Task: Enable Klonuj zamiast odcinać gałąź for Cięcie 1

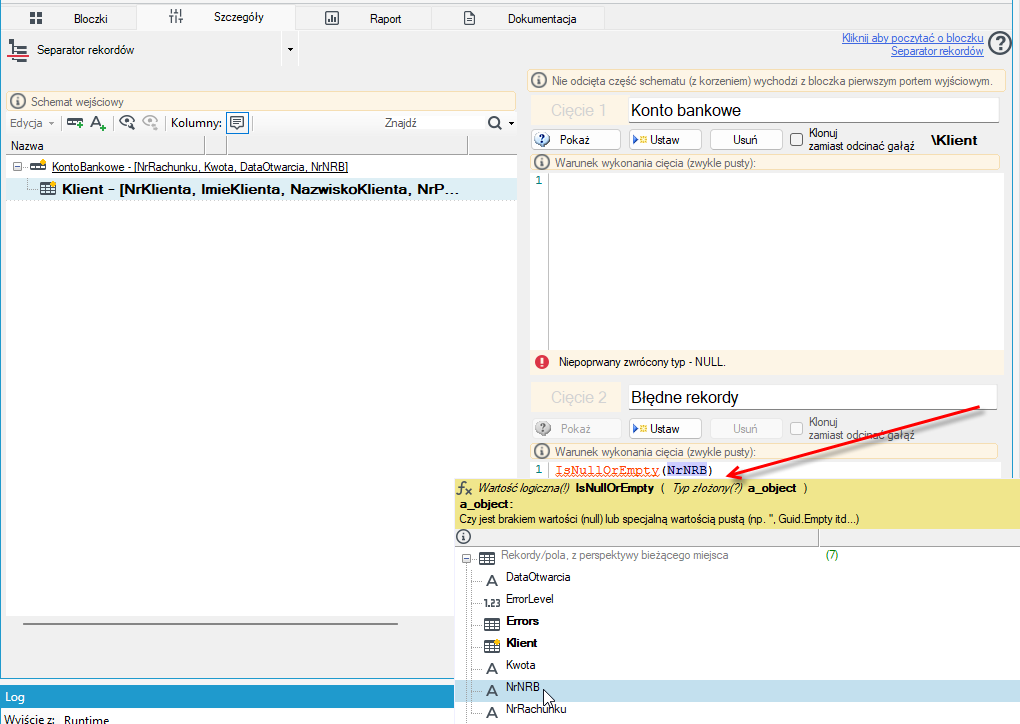Action: 796,139
